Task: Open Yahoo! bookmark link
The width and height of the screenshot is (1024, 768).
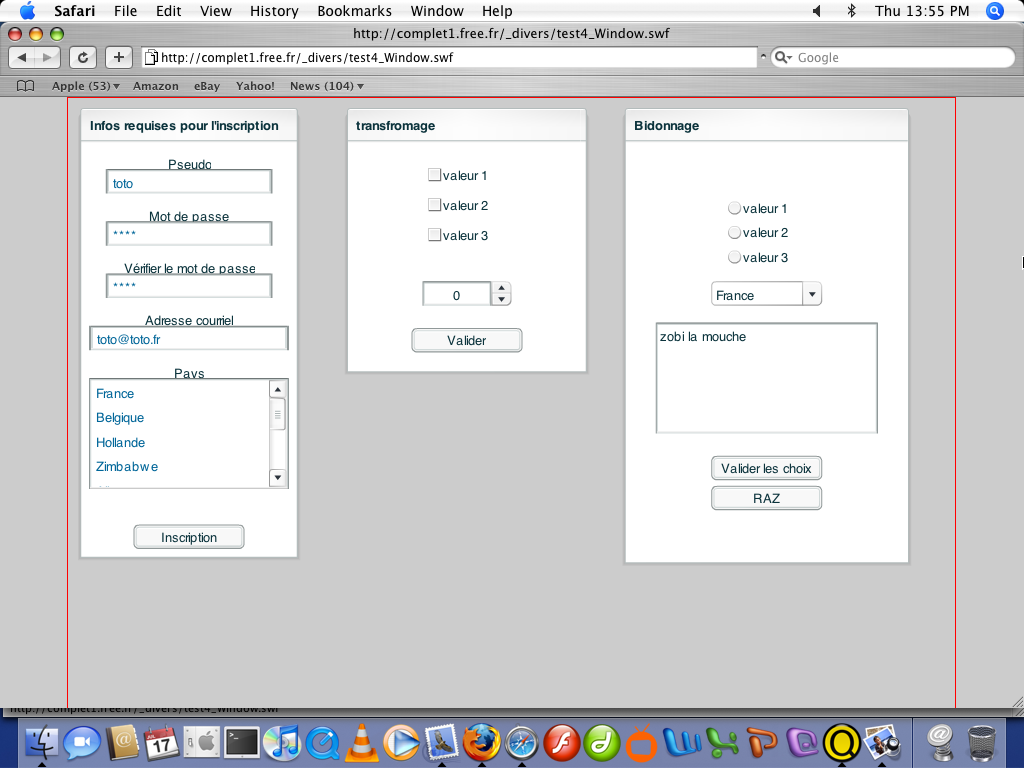Action: coord(255,86)
